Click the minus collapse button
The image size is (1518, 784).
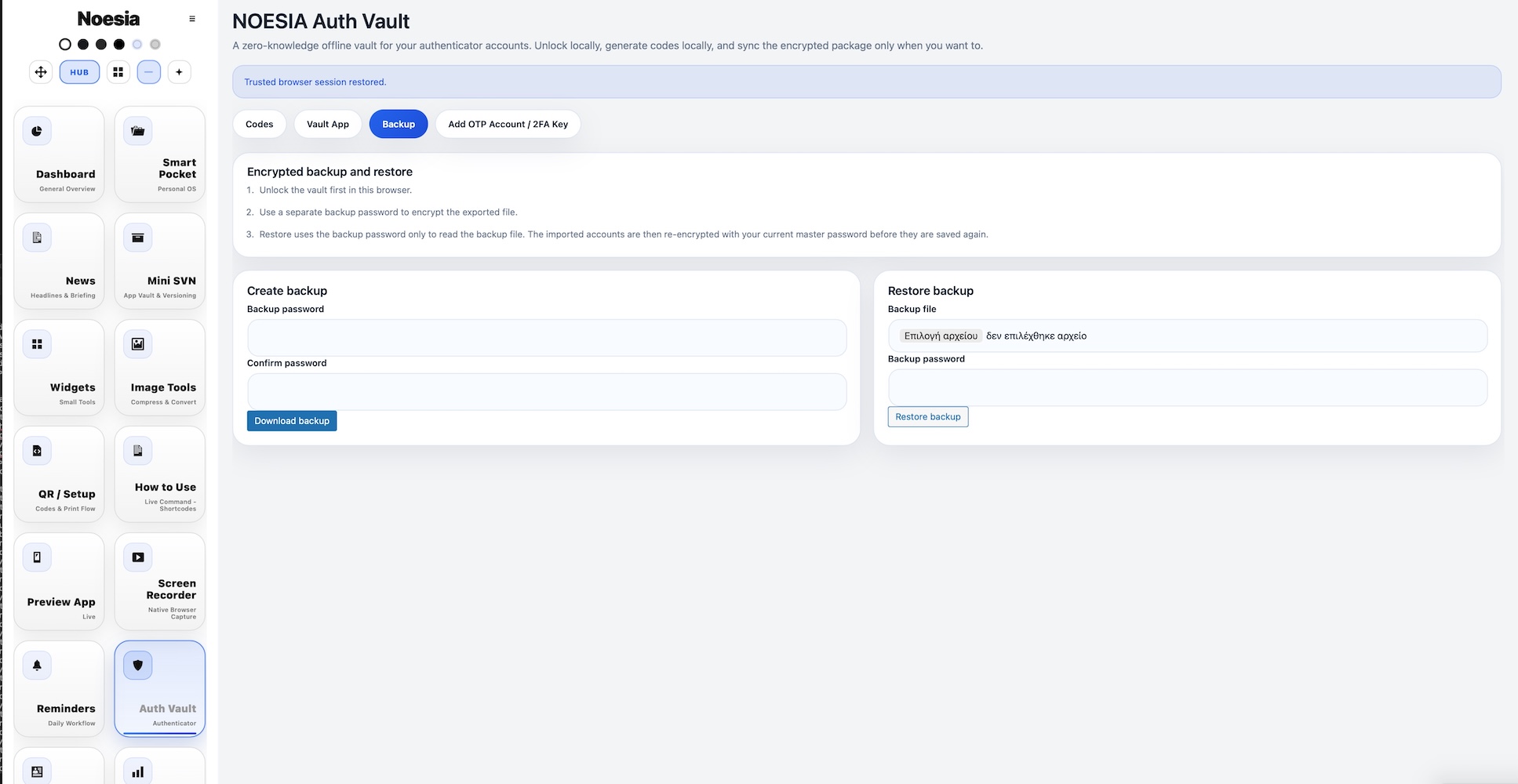[149, 72]
